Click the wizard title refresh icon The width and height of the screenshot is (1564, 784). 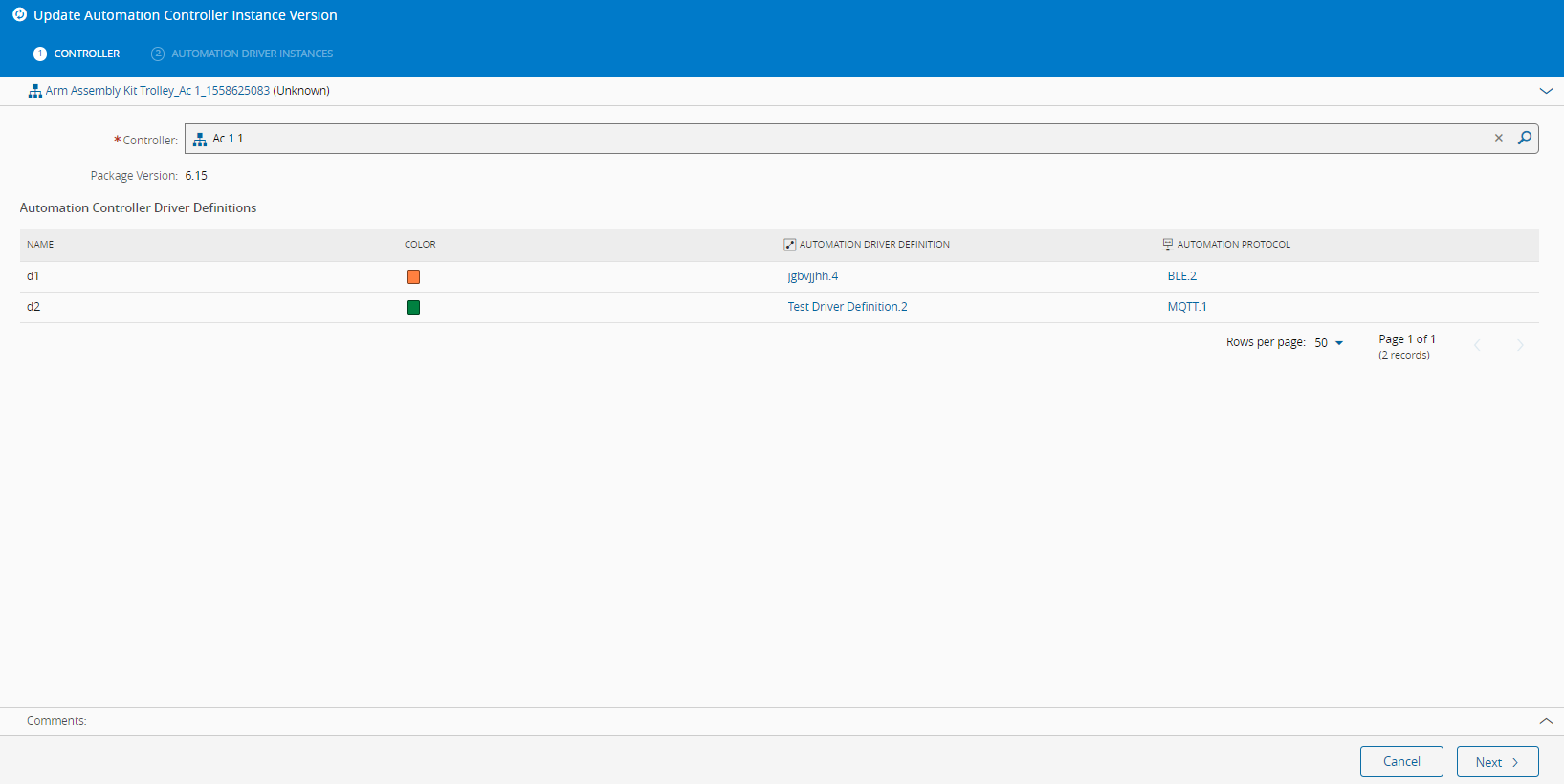(19, 14)
